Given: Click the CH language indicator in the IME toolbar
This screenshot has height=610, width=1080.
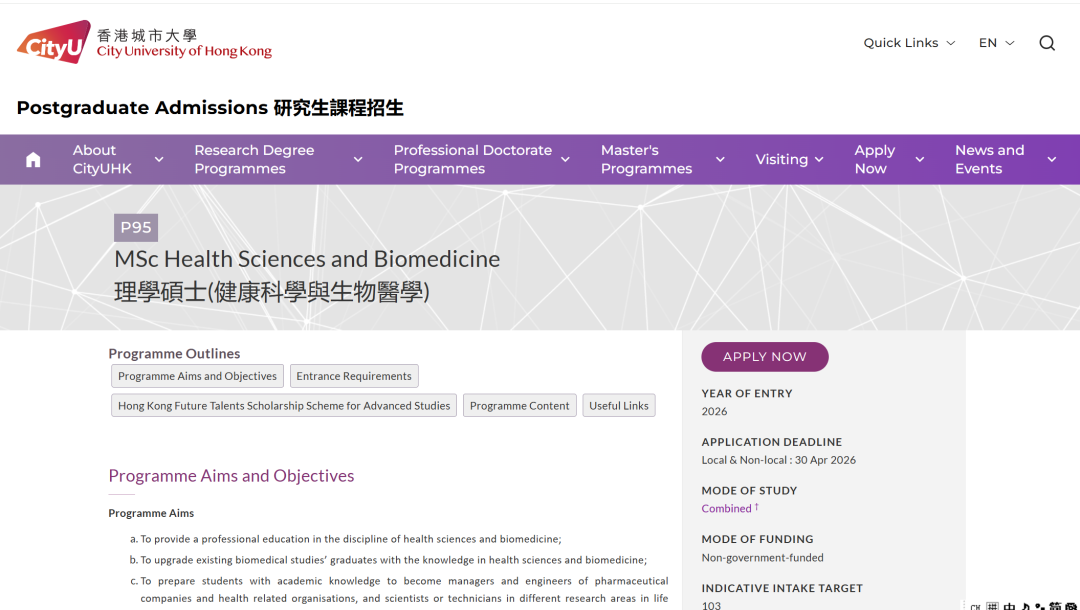Looking at the screenshot, I should click(x=976, y=604).
